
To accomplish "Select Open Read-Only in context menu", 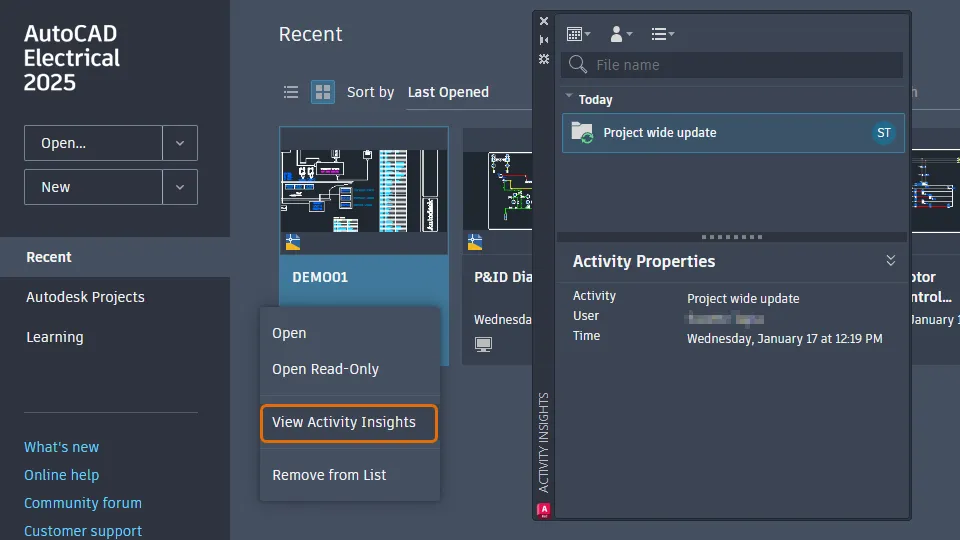I will [x=325, y=369].
